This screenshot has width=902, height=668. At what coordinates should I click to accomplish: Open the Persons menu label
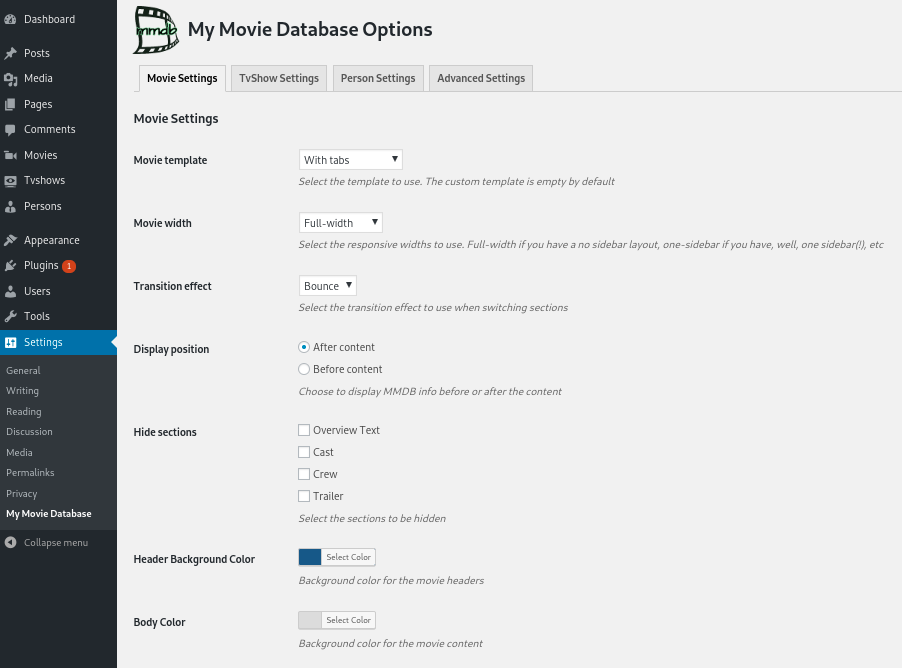point(43,206)
